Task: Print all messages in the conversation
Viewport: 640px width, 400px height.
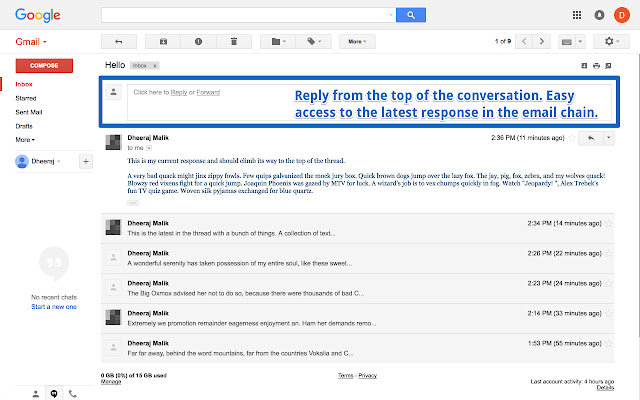Action: 597,66
